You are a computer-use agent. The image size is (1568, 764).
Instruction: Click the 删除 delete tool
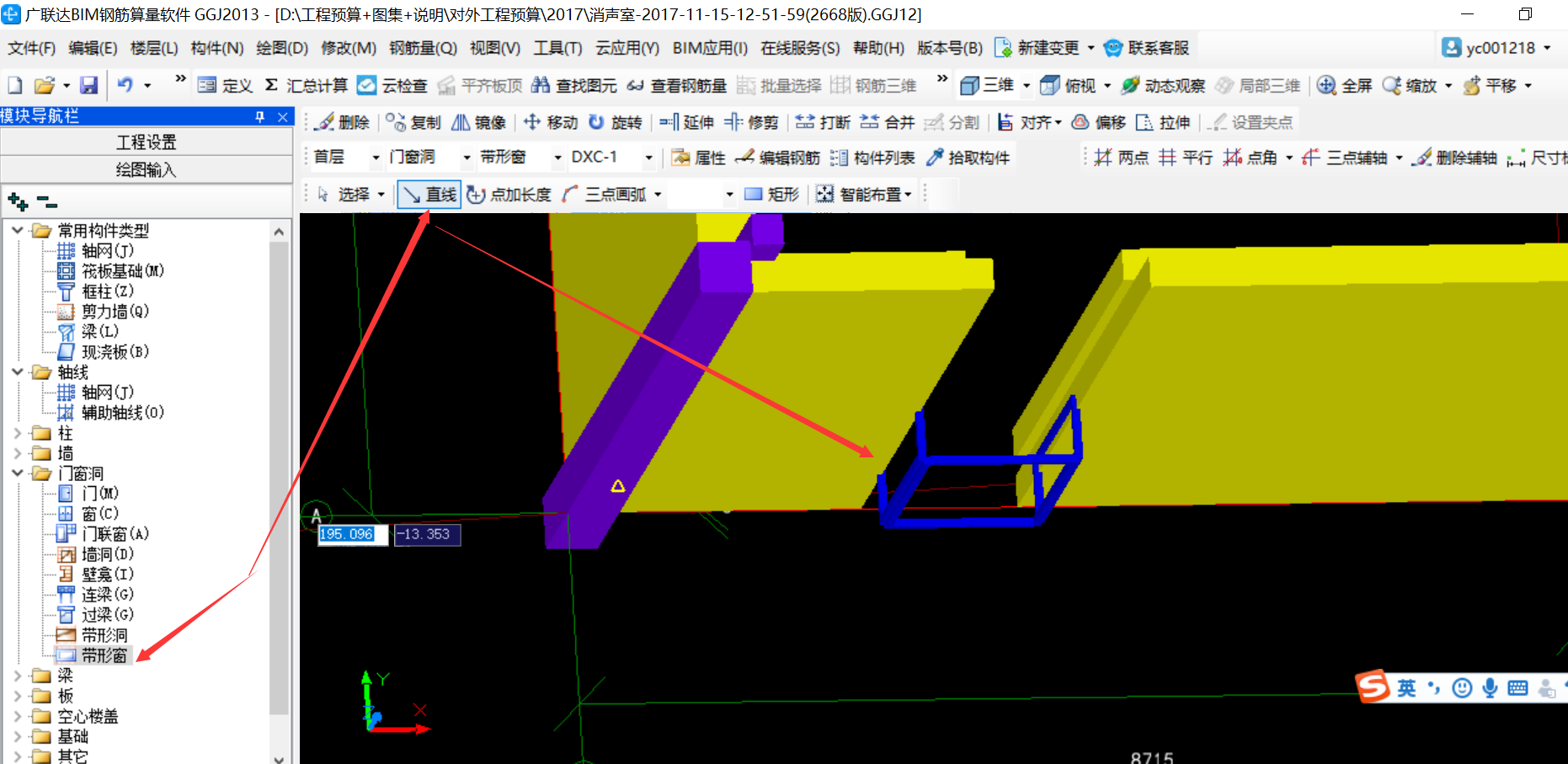click(x=342, y=122)
